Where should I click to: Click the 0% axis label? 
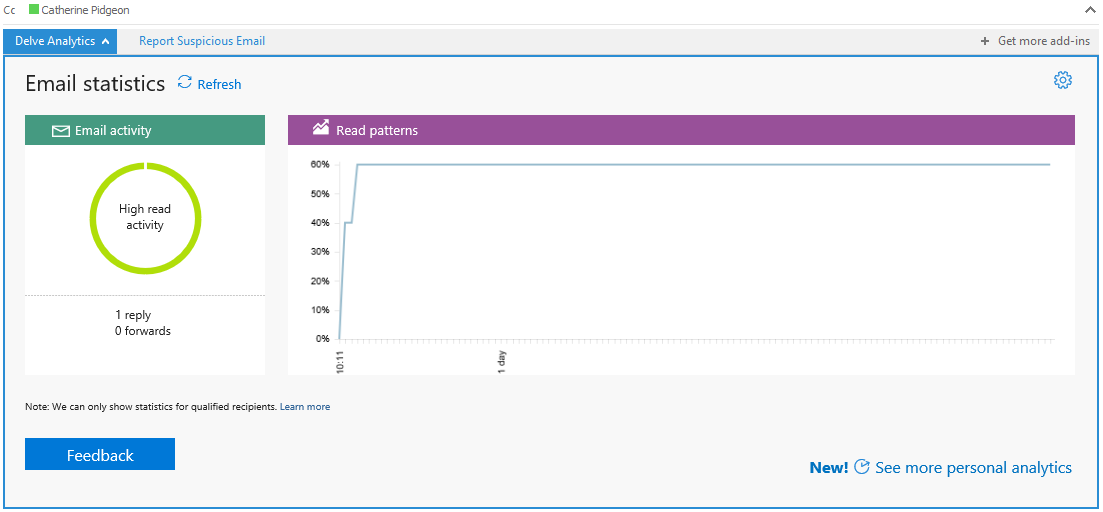pyautogui.click(x=322, y=338)
